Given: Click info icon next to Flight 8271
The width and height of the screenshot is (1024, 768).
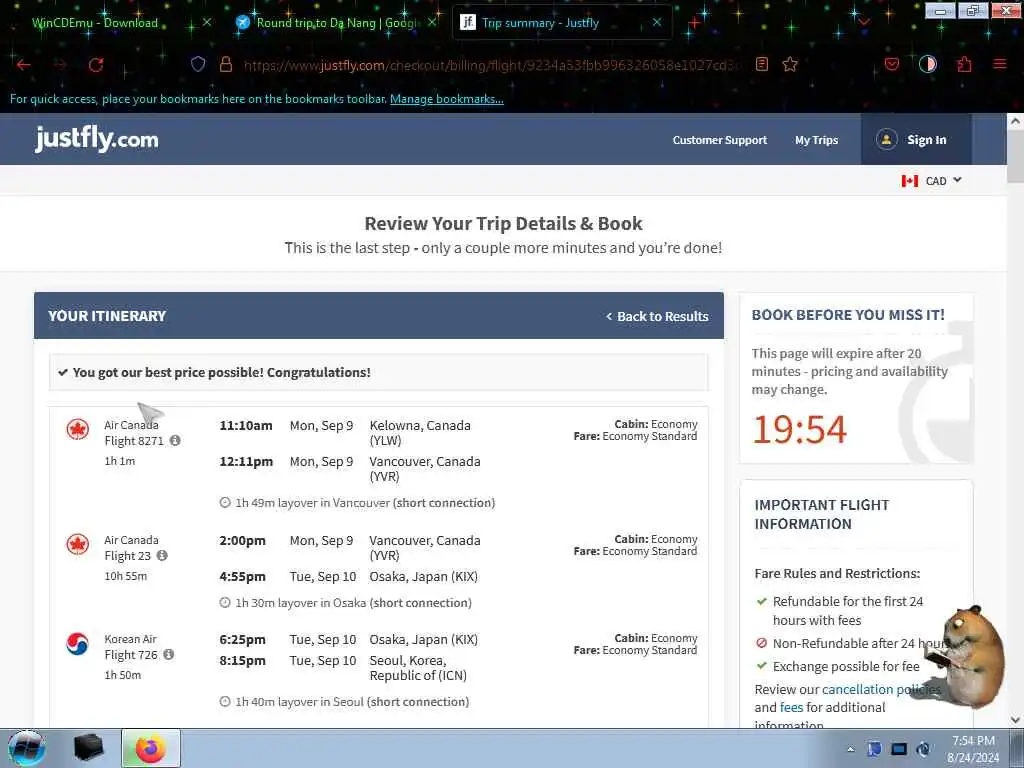Looking at the screenshot, I should coord(175,440).
